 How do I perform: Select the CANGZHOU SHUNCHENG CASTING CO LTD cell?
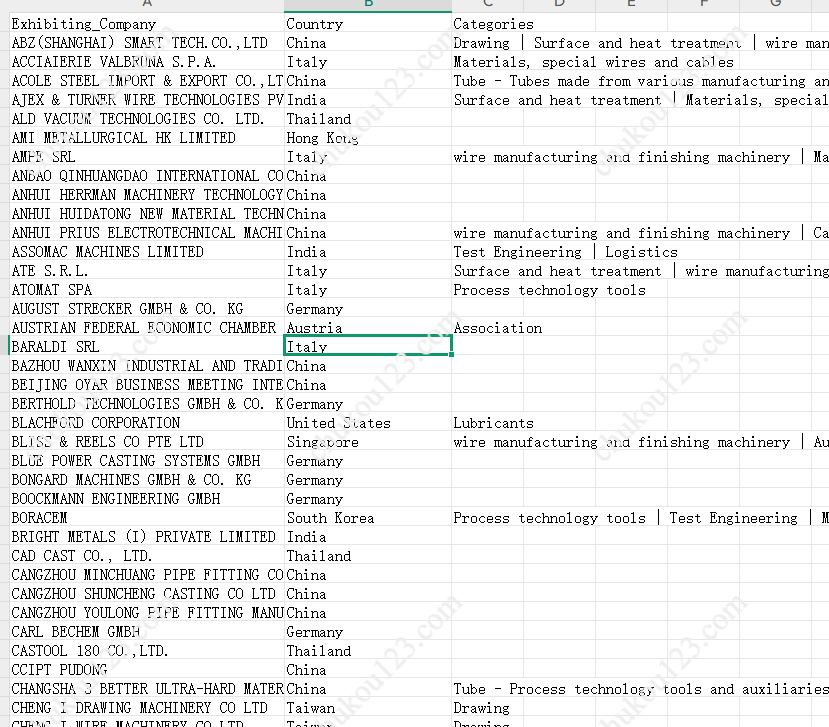146,594
